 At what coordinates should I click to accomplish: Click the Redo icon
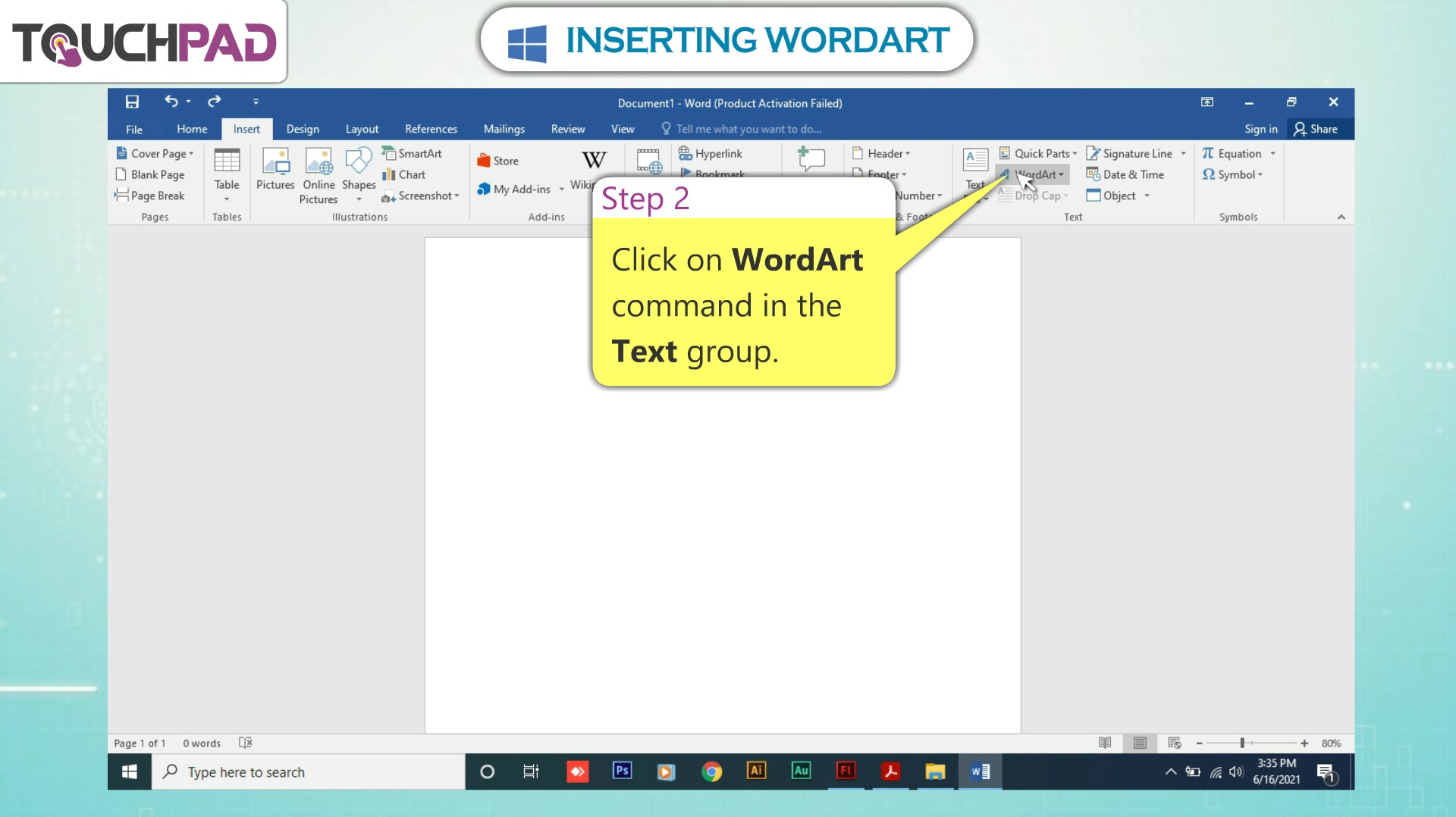point(215,101)
